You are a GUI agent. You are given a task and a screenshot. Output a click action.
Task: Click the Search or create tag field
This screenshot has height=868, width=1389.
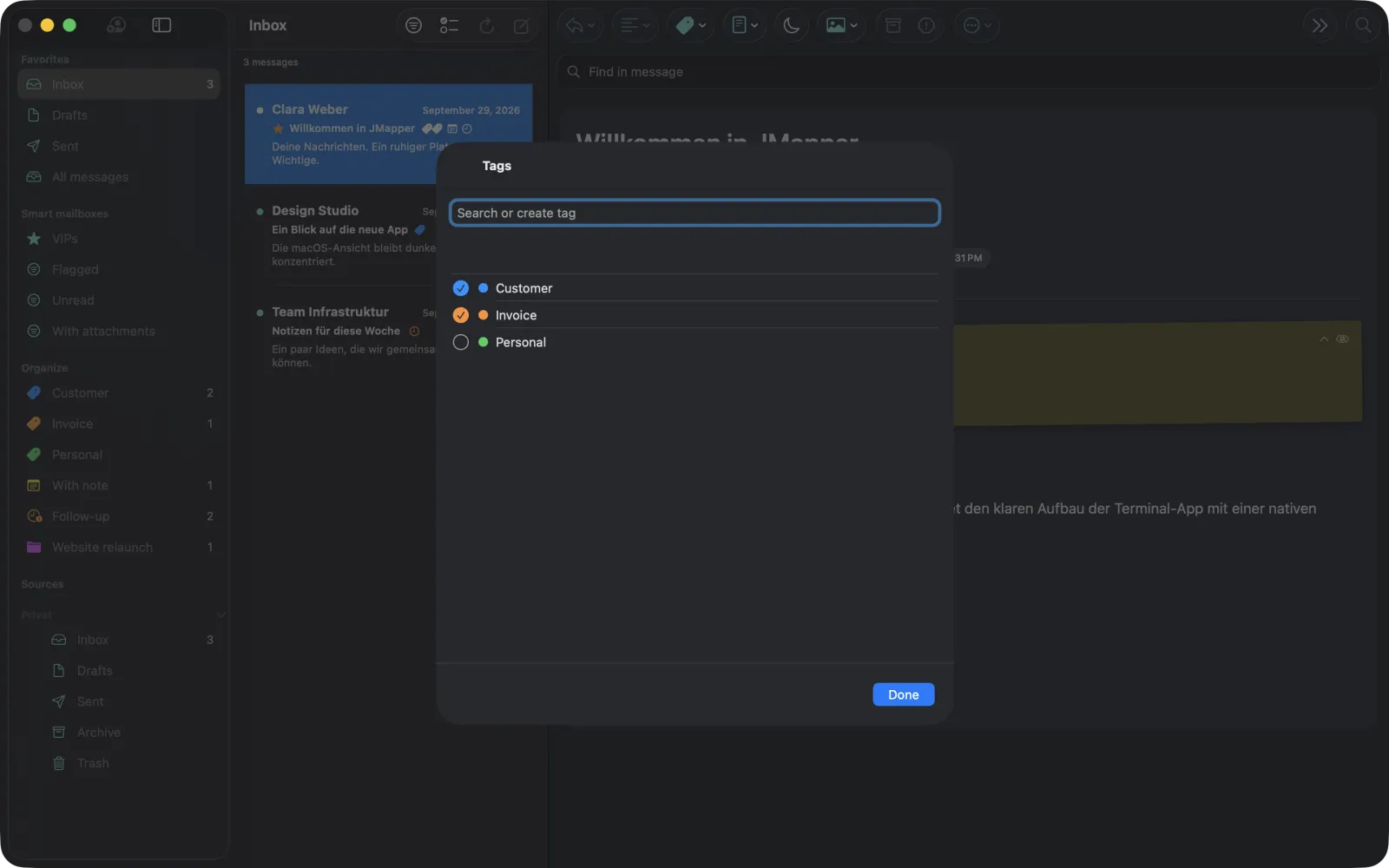point(694,213)
